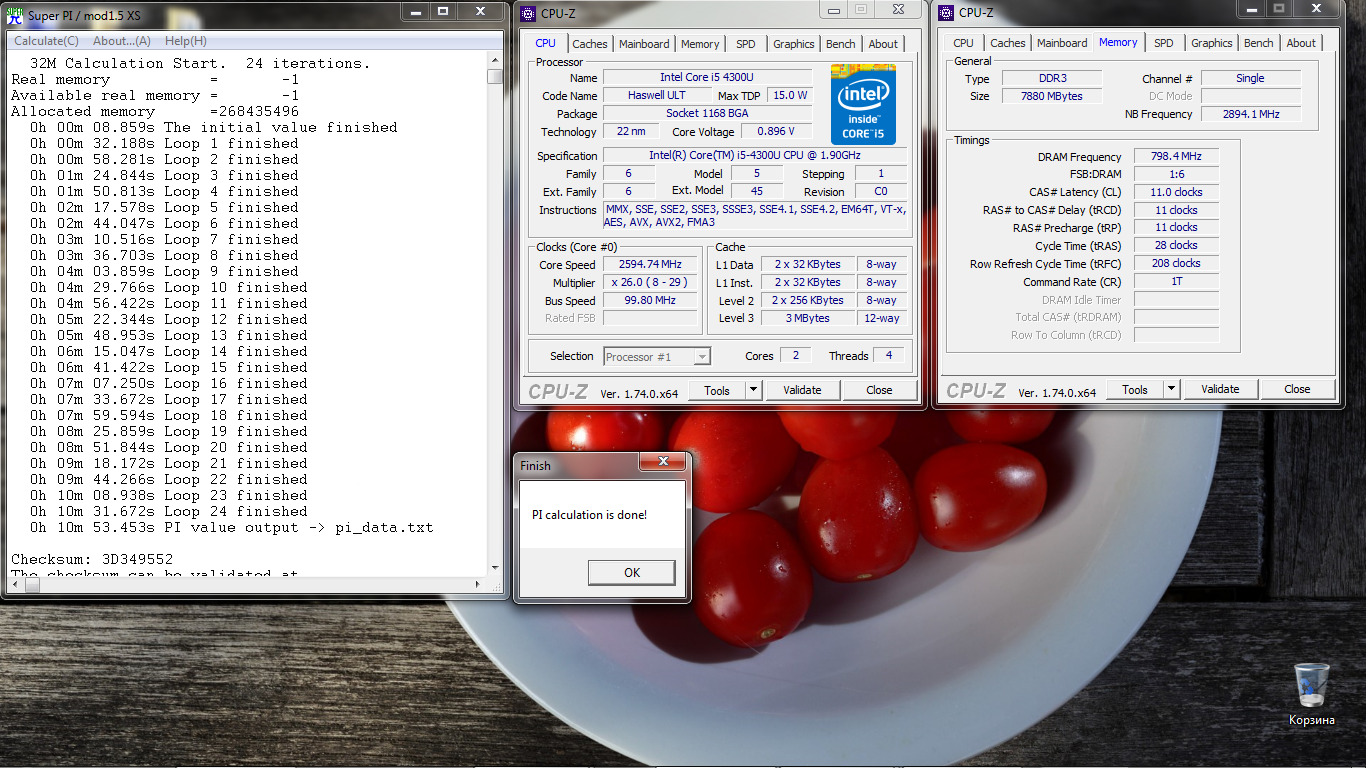
Task: Click the Checksum: 3D349552 line
Action: (x=92, y=559)
